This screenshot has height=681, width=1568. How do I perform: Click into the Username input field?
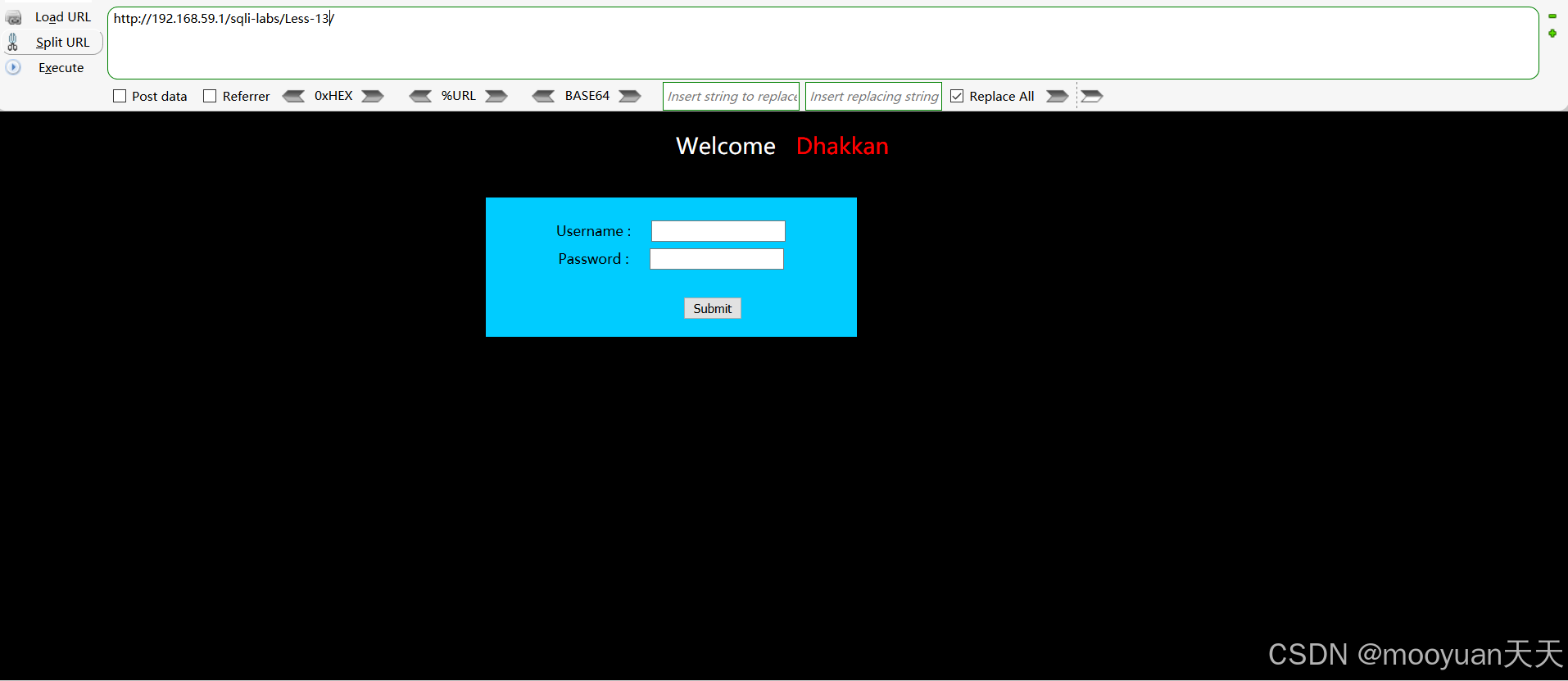coord(718,231)
